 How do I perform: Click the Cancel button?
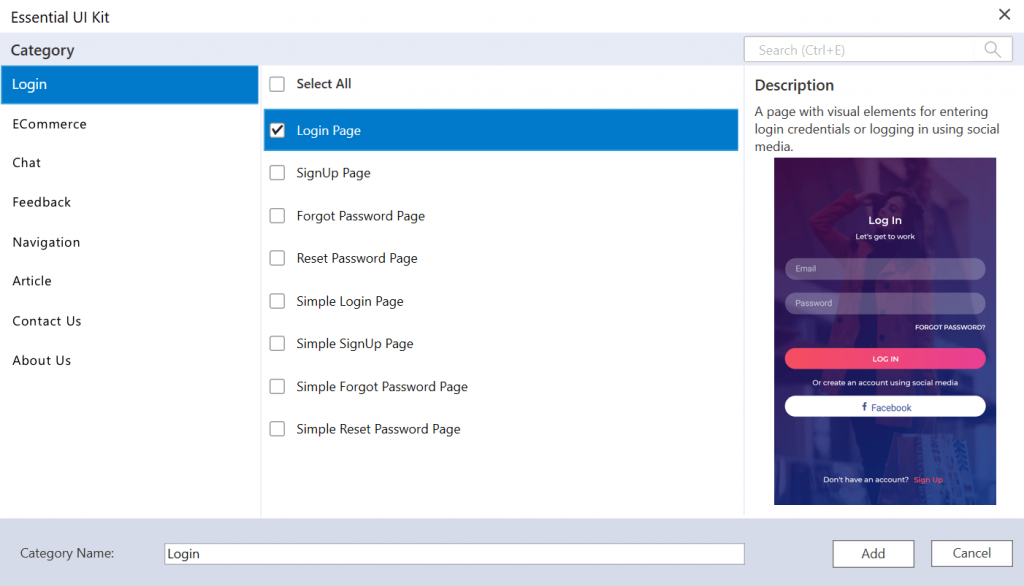pos(971,553)
